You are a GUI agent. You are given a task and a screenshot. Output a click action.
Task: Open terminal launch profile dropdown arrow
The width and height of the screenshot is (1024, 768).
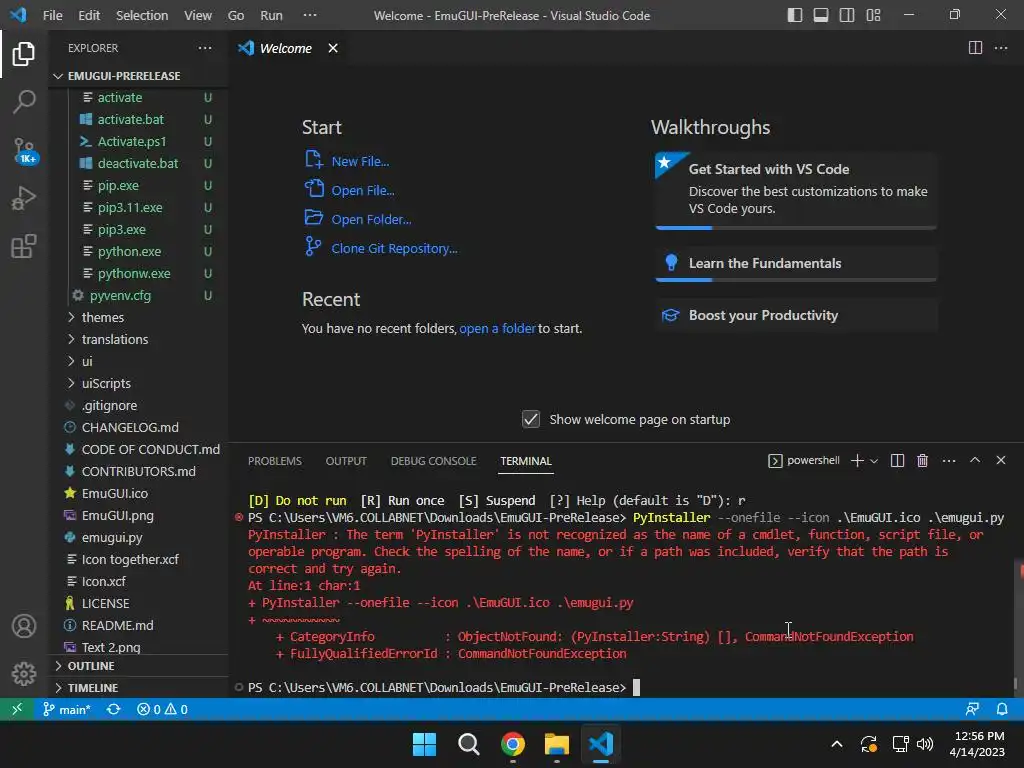coord(874,461)
